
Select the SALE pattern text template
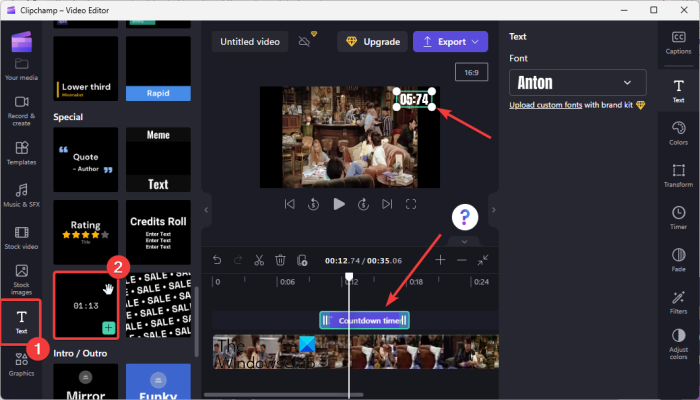pyautogui.click(x=158, y=305)
